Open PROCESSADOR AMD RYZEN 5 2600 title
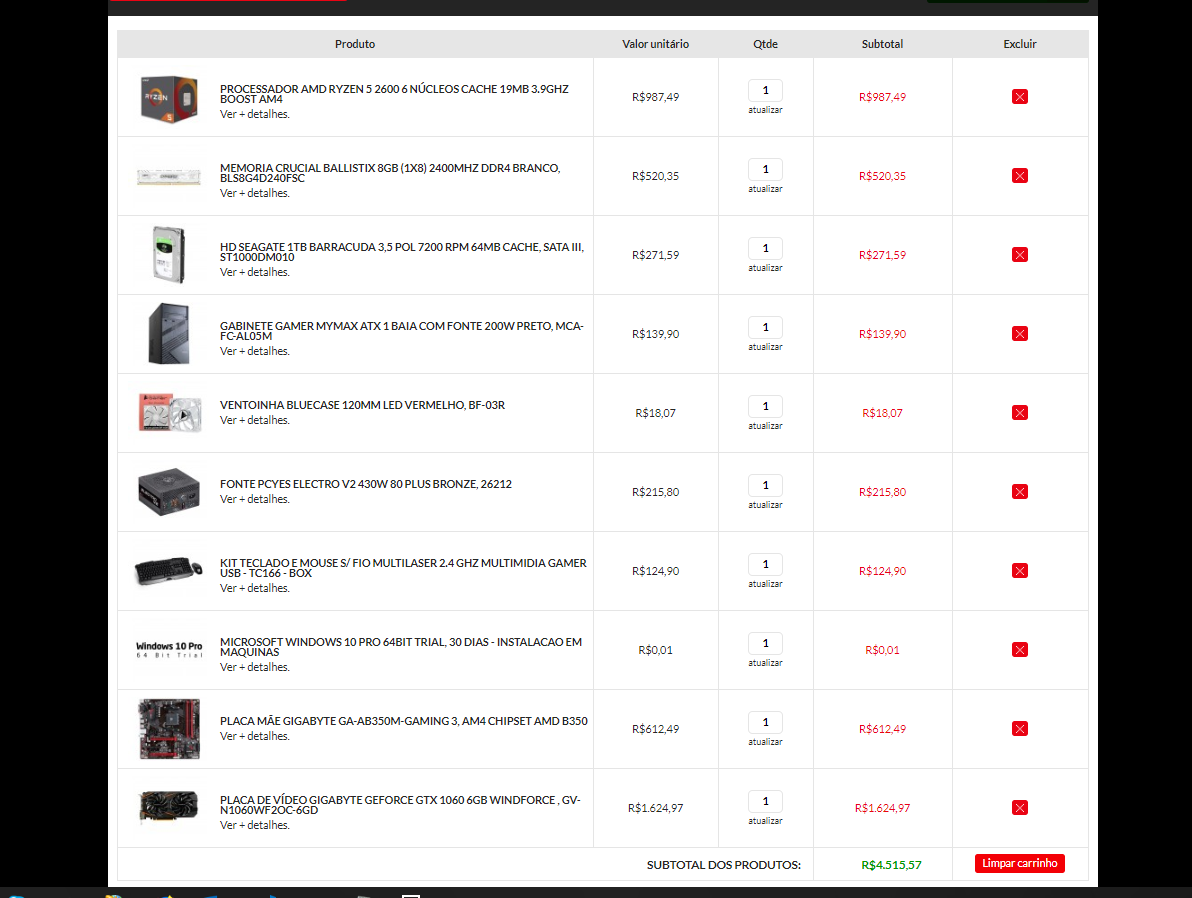Viewport: 1192px width, 898px height. [x=394, y=94]
